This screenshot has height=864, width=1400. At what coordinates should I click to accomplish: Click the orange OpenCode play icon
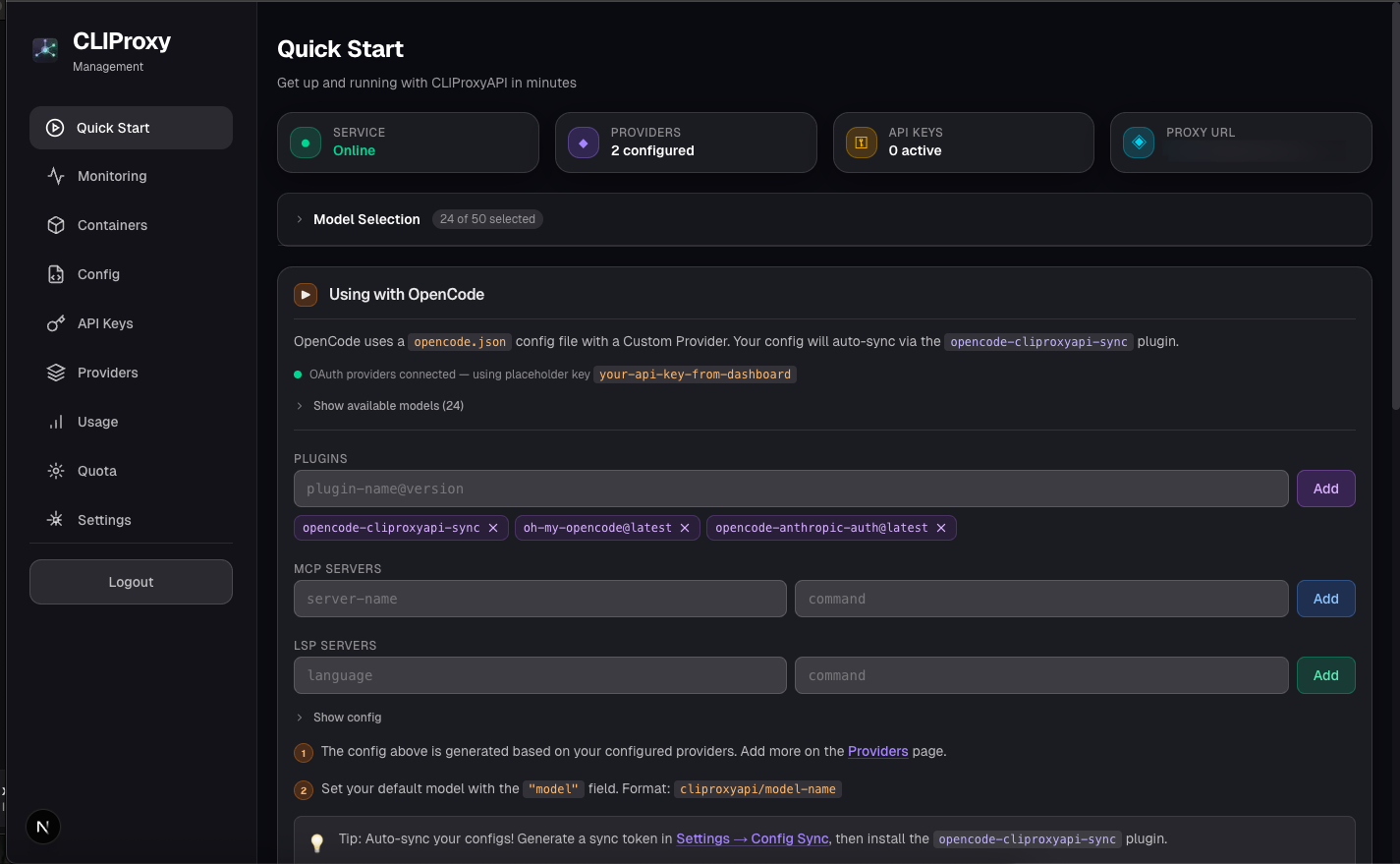point(306,295)
